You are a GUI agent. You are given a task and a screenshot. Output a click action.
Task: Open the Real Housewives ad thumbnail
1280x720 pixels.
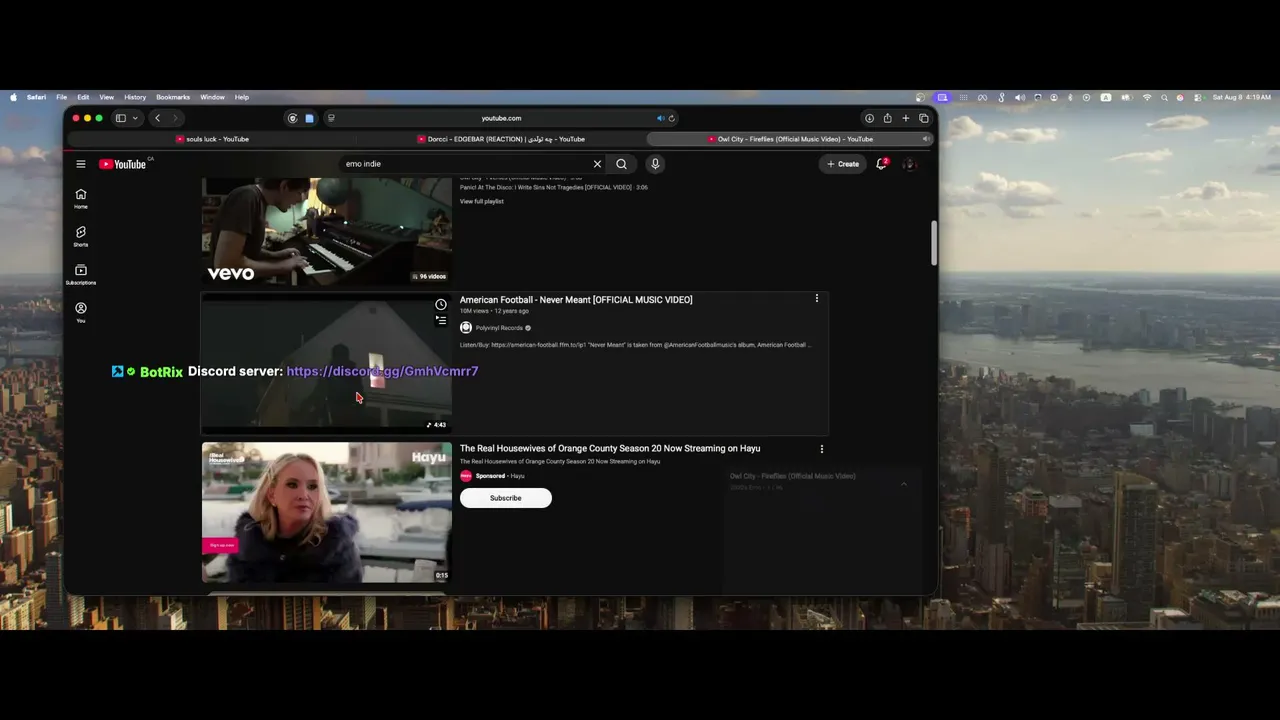coord(327,512)
